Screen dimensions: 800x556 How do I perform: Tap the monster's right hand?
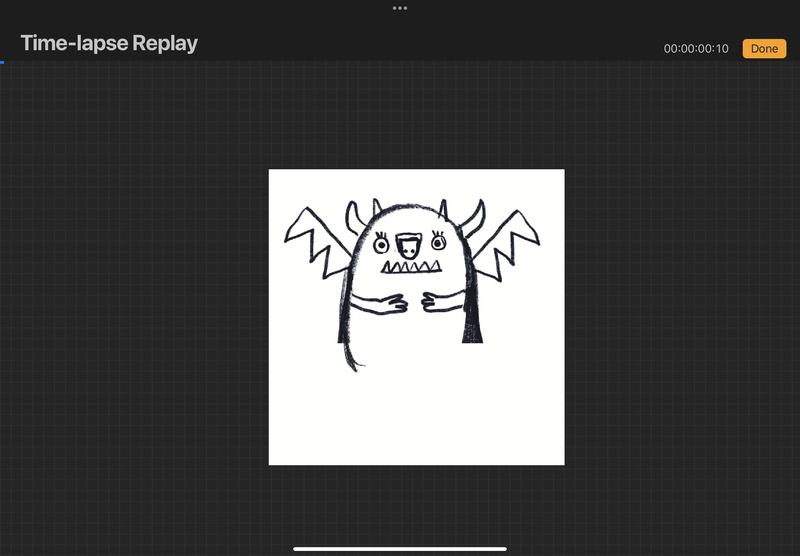(x=436, y=301)
